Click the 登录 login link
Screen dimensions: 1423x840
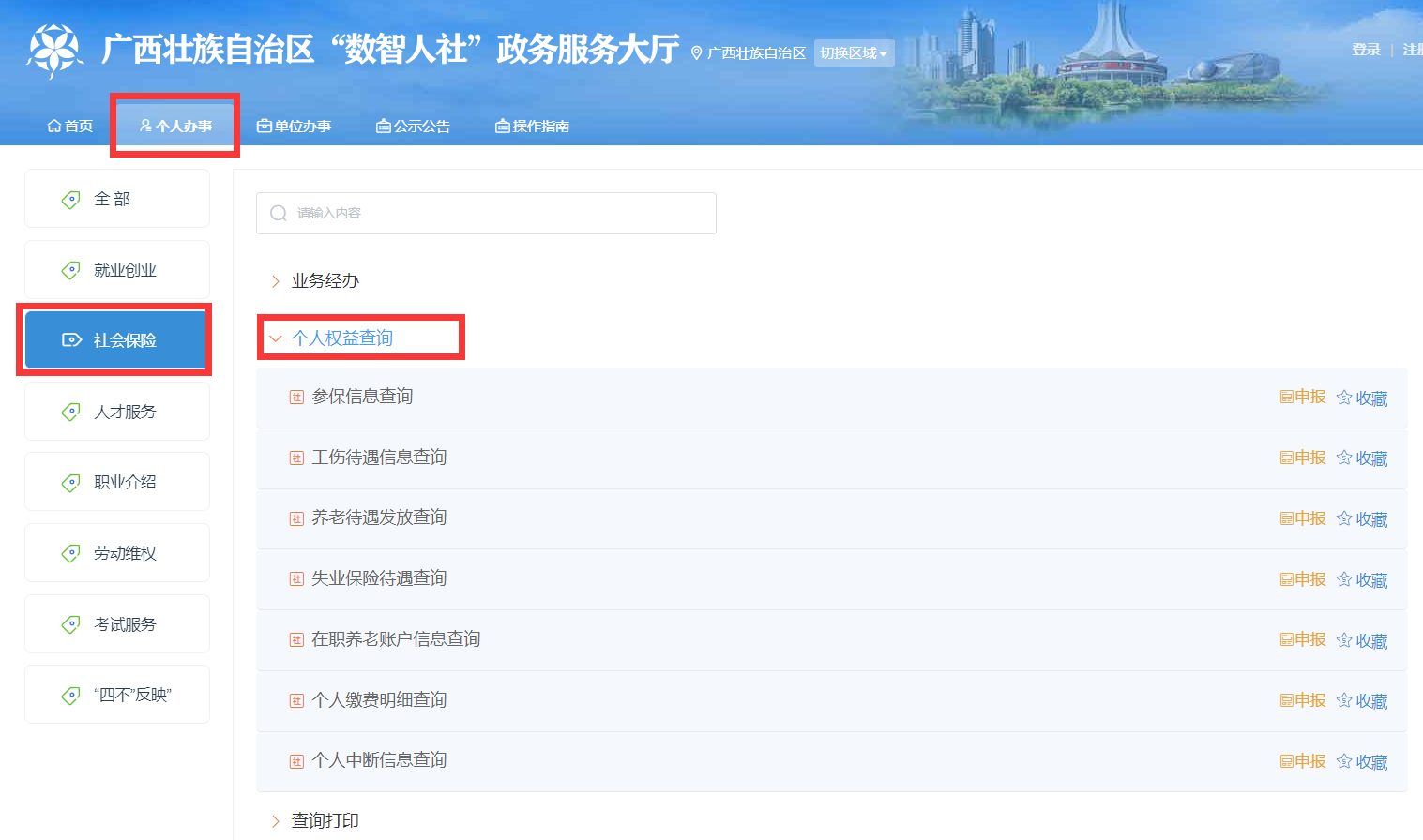pos(1365,50)
